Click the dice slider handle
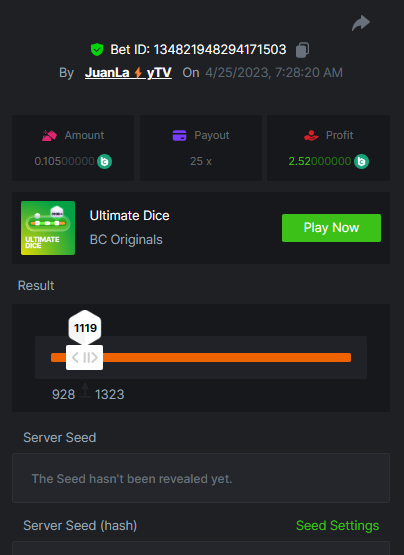Screen dimensions: 404x555 [x=85, y=357]
